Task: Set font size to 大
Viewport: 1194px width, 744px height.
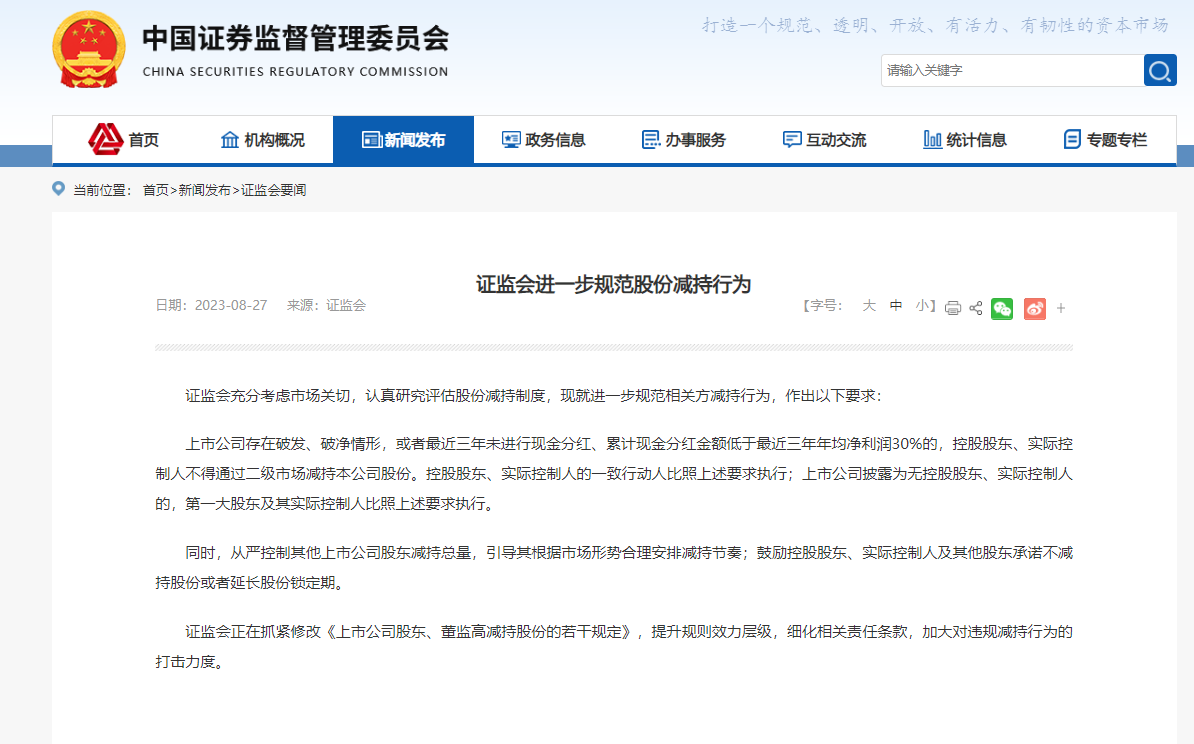Action: pos(869,306)
